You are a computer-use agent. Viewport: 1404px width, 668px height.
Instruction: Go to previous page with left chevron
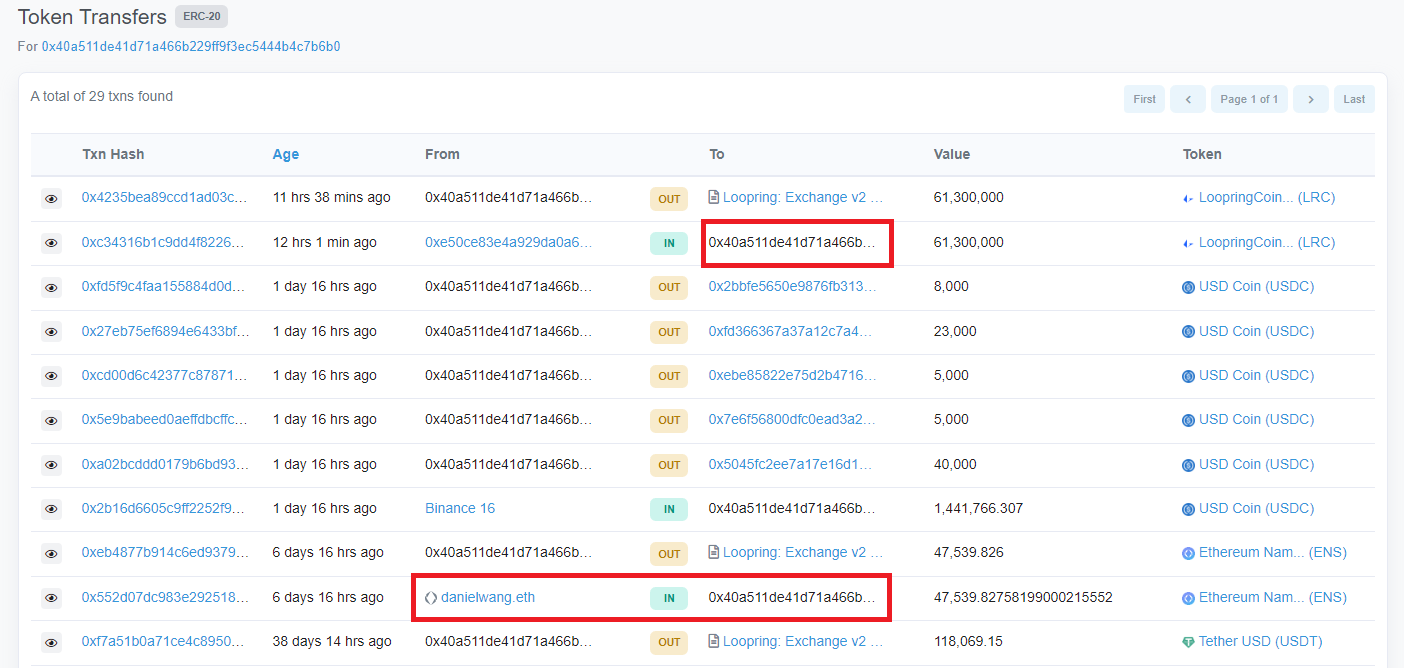(x=1187, y=99)
